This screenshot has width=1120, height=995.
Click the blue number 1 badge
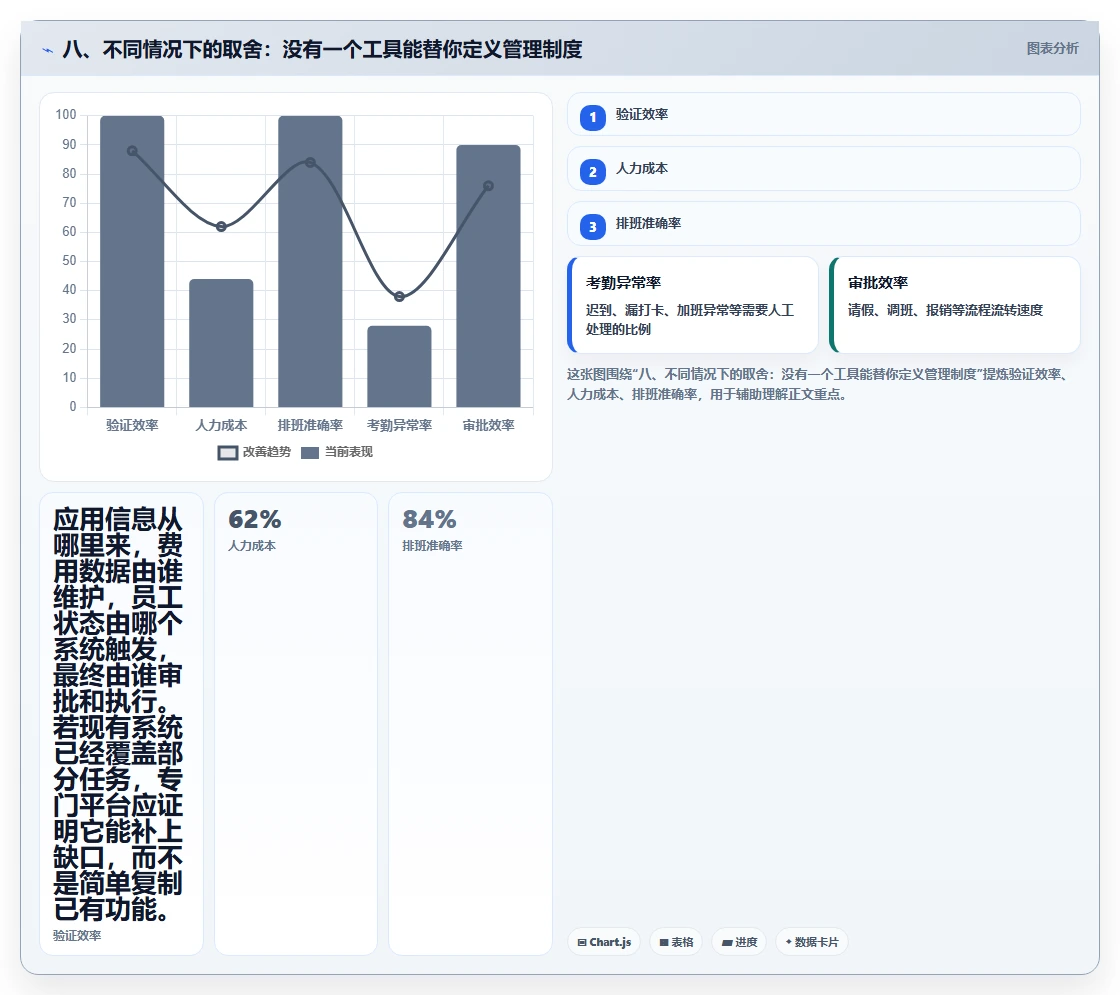tap(593, 118)
